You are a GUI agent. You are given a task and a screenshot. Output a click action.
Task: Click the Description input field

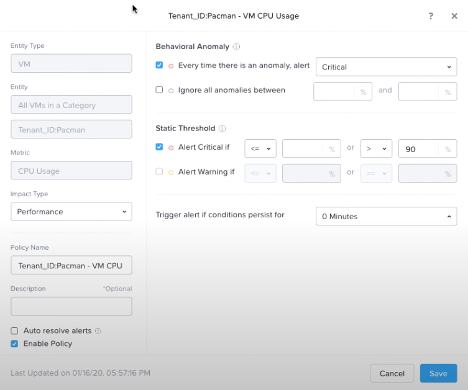[x=71, y=306]
